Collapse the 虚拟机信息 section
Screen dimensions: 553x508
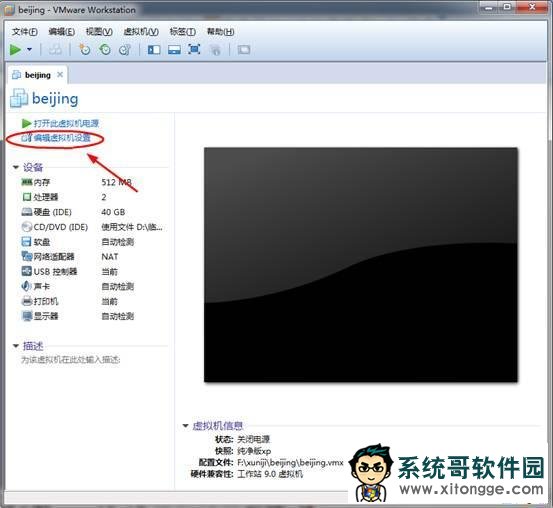[x=186, y=426]
